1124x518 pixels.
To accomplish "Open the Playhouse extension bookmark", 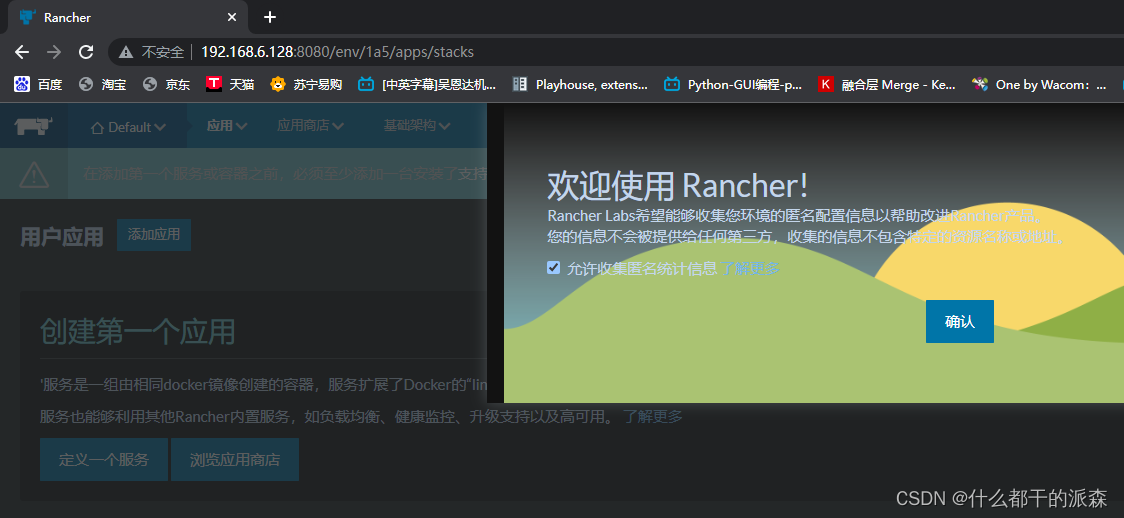I will 580,85.
